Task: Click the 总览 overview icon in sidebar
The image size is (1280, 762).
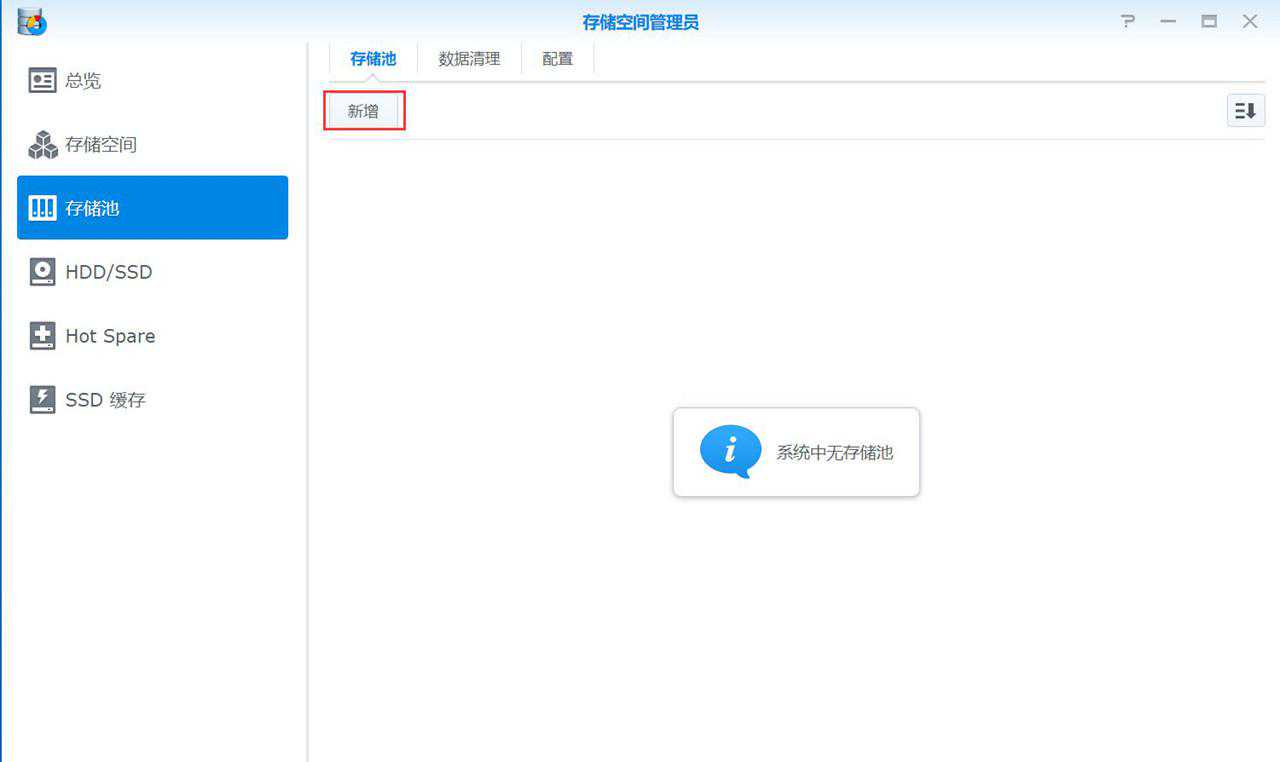Action: 42,81
